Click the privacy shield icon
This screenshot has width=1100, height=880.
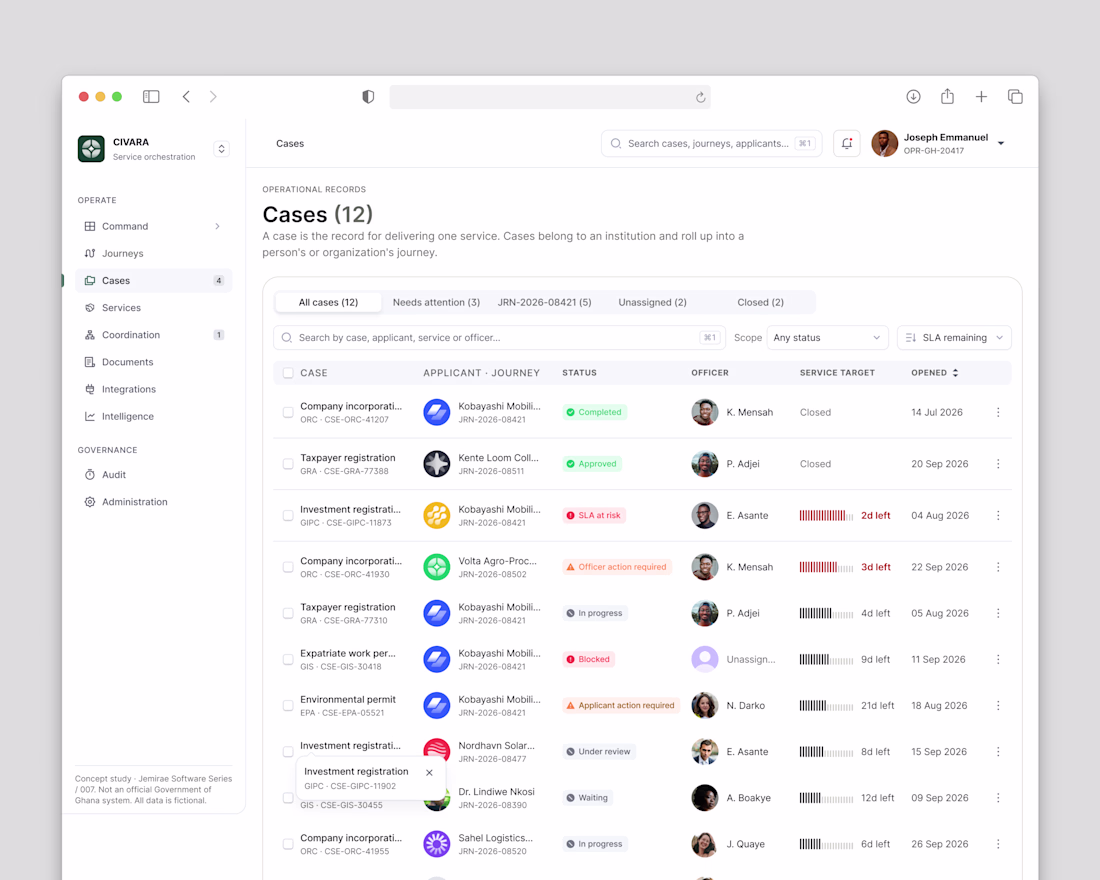pos(368,97)
